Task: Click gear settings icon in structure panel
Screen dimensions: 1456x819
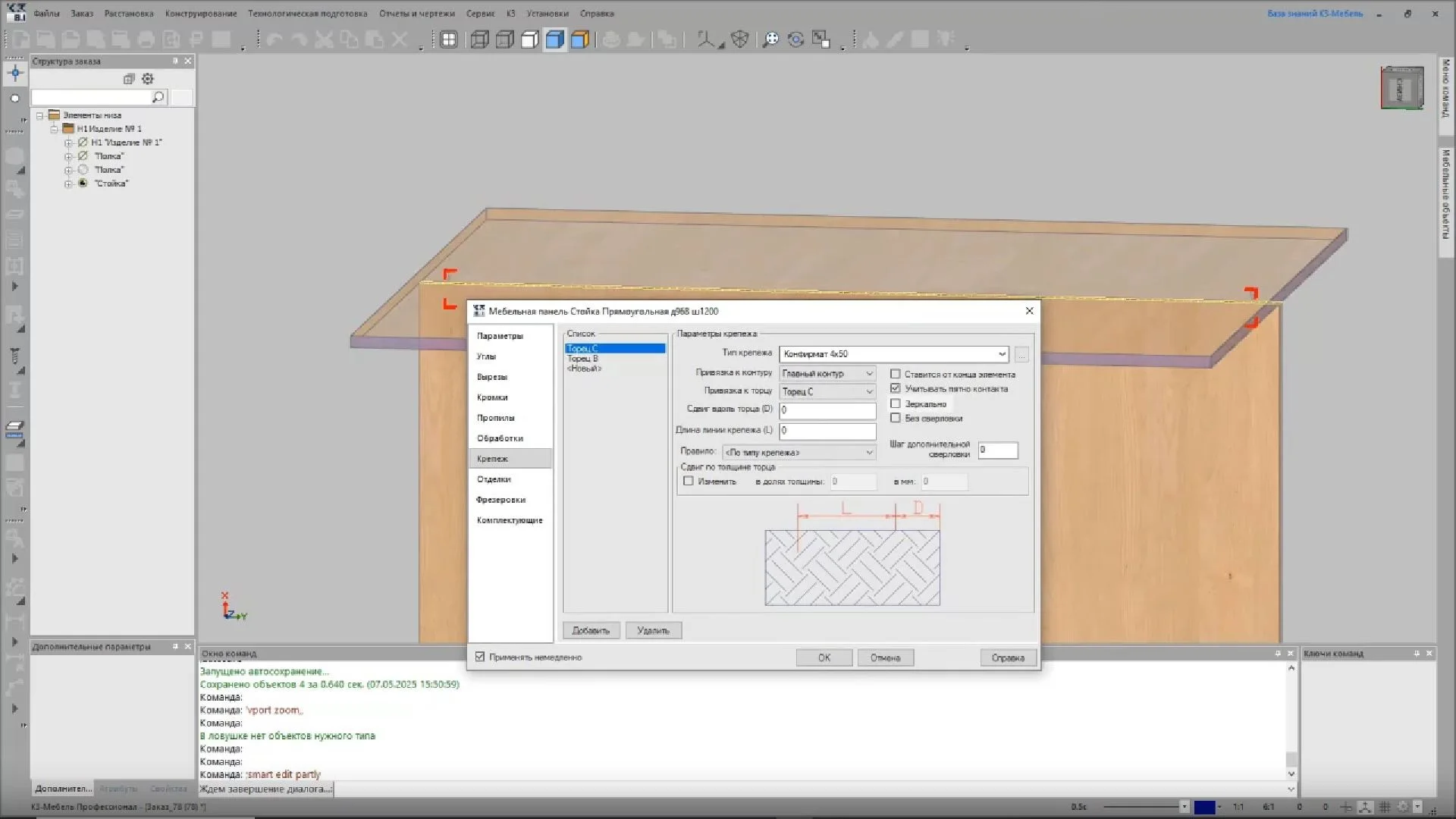Action: point(148,79)
